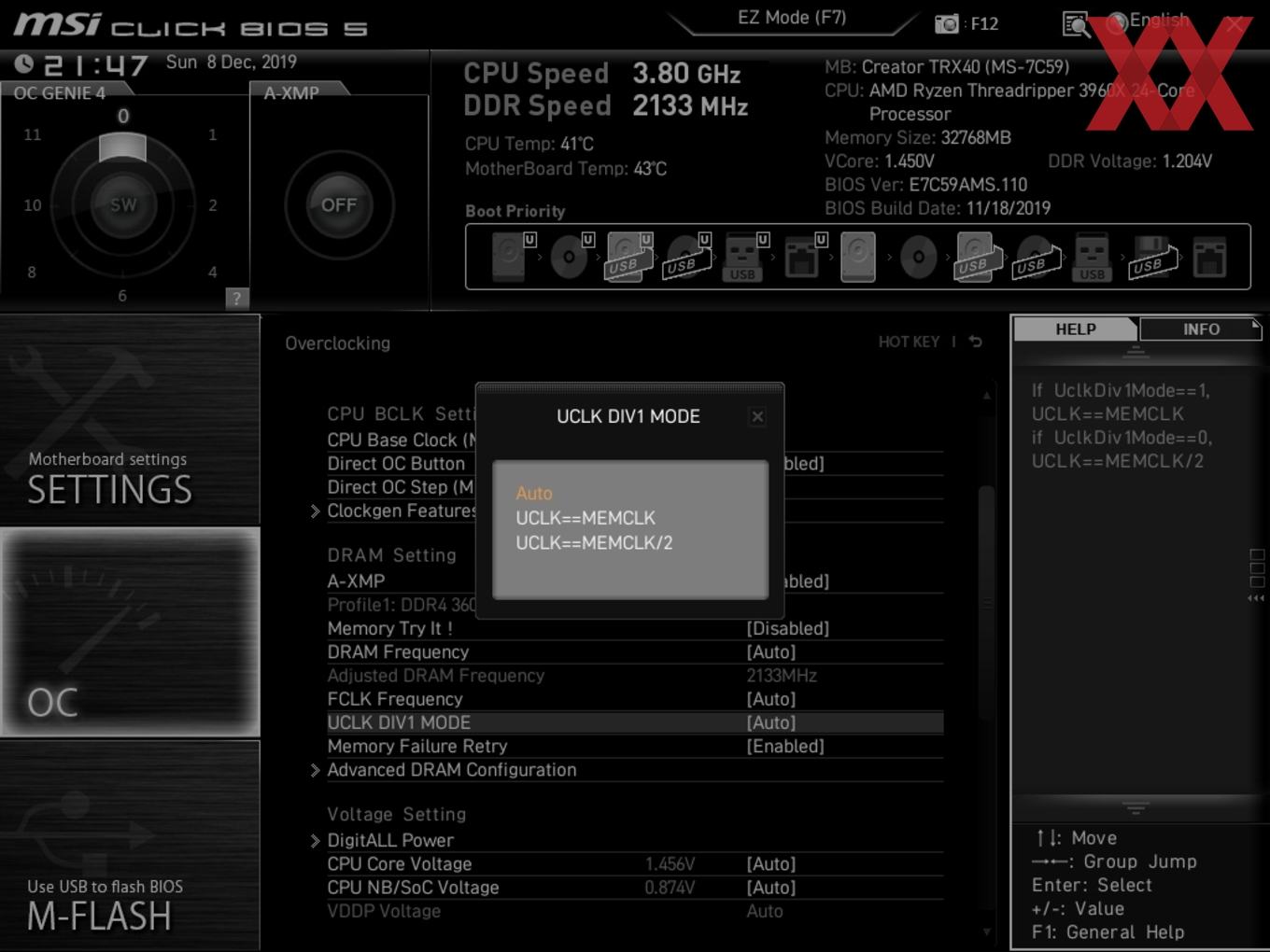This screenshot has width=1270, height=952.
Task: Click the OC GENIE 4 tab label
Action: 60,92
